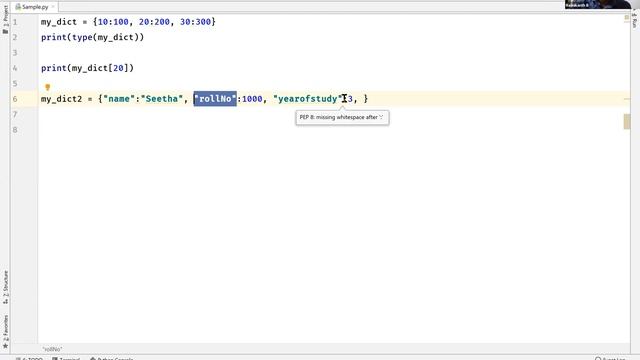Open the Favorites tool window tab
Image resolution: width=640 pixels, height=360 pixels.
click(x=5, y=331)
